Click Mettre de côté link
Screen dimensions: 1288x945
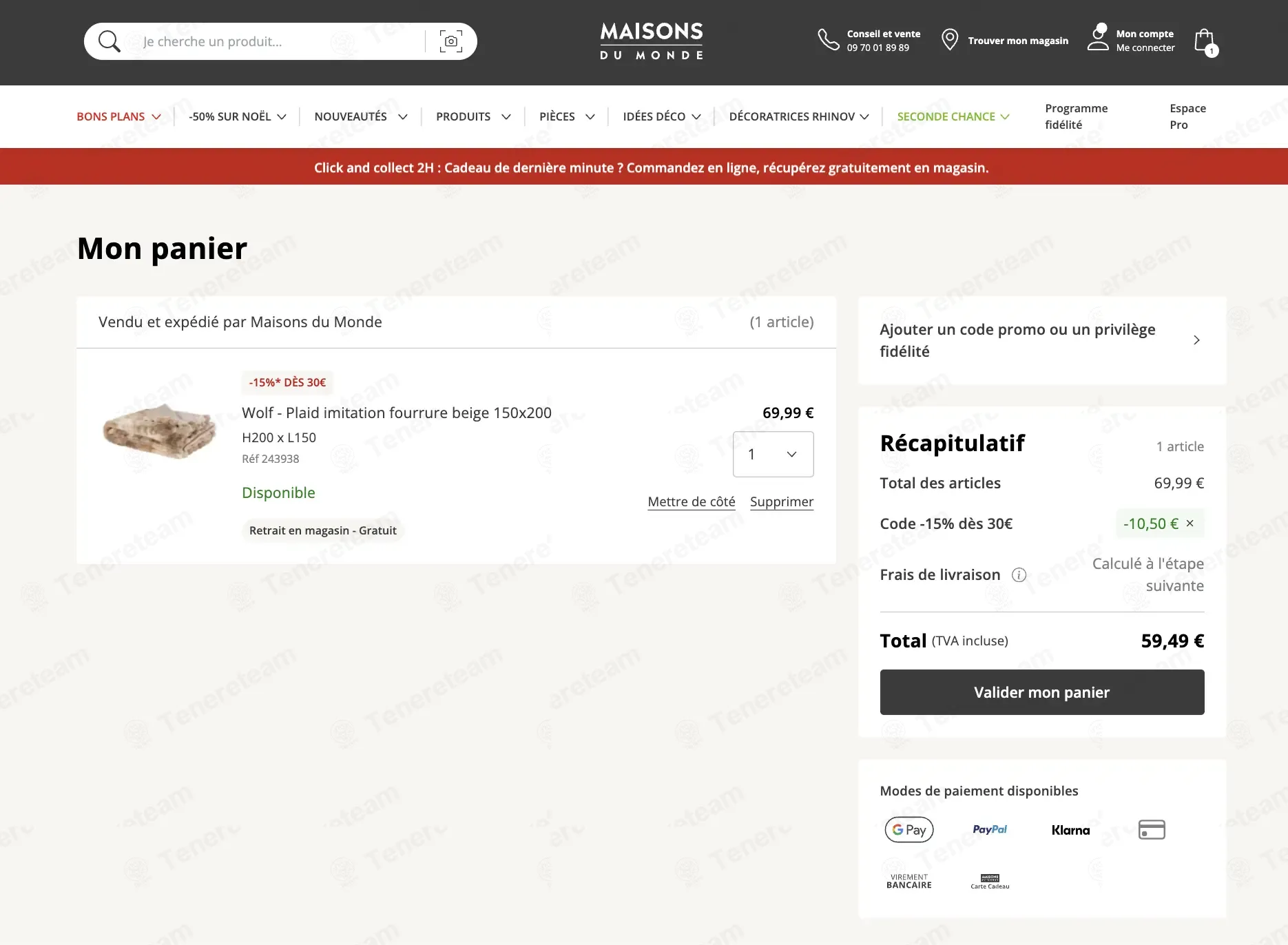pos(691,502)
